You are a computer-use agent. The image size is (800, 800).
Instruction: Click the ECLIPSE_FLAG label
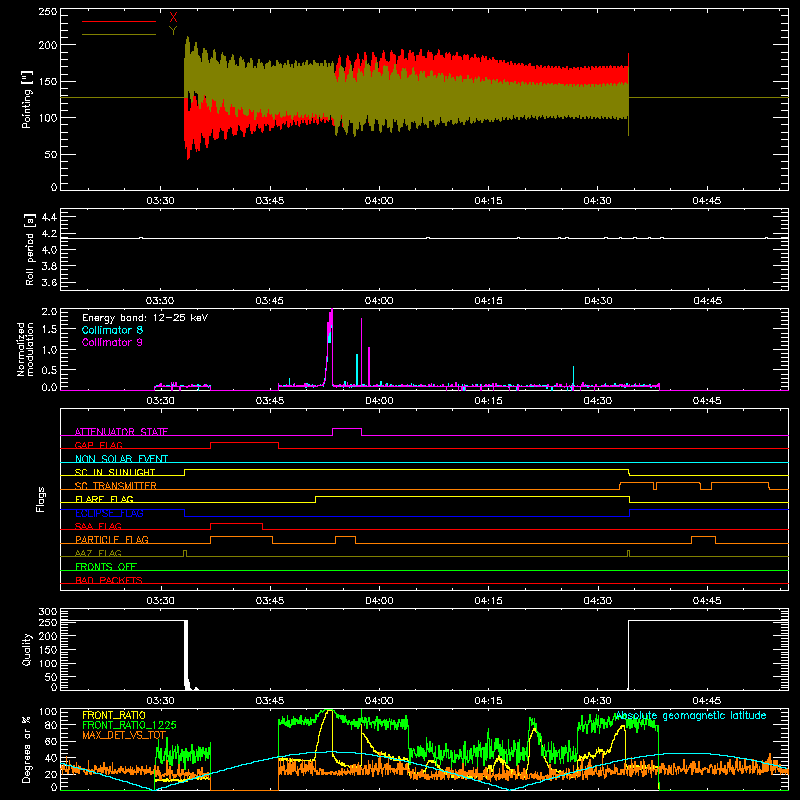click(x=109, y=513)
